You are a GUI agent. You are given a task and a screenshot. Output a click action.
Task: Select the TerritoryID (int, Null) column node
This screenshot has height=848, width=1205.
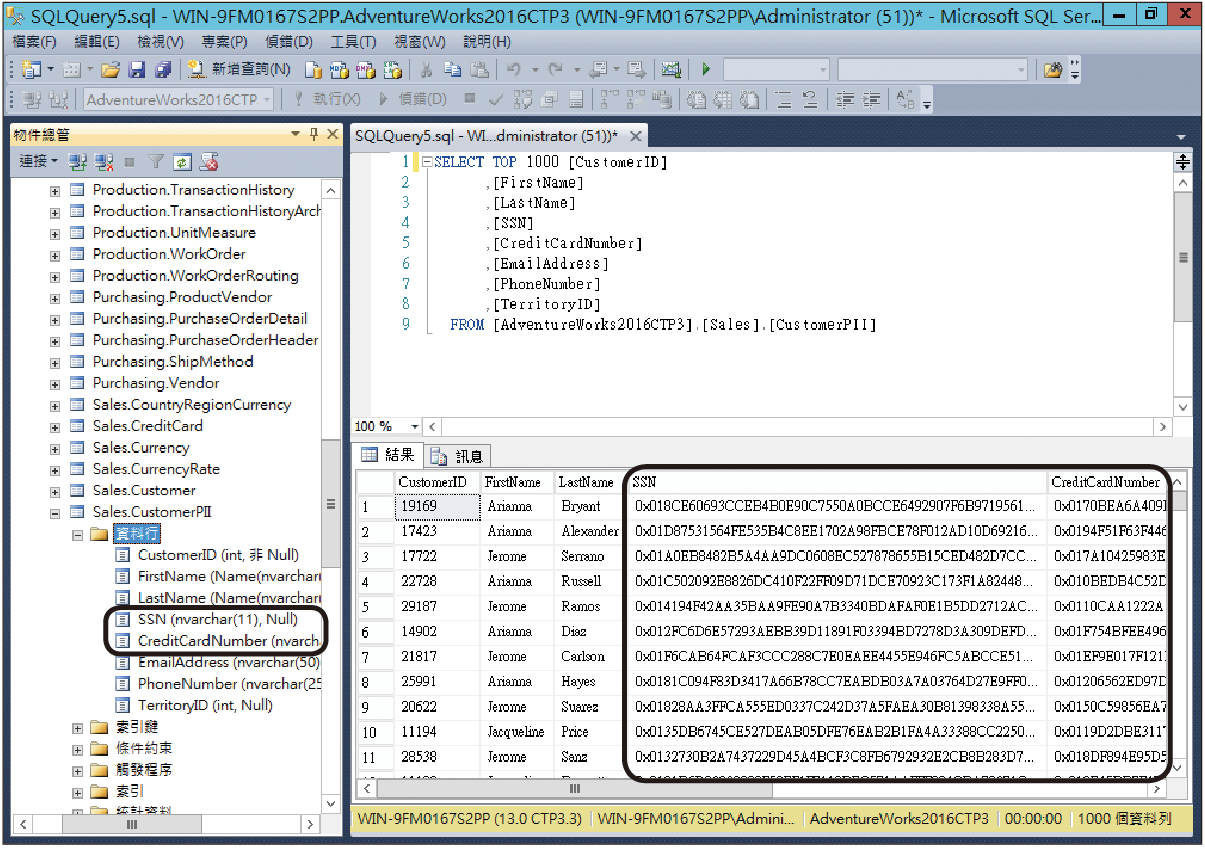(x=205, y=705)
